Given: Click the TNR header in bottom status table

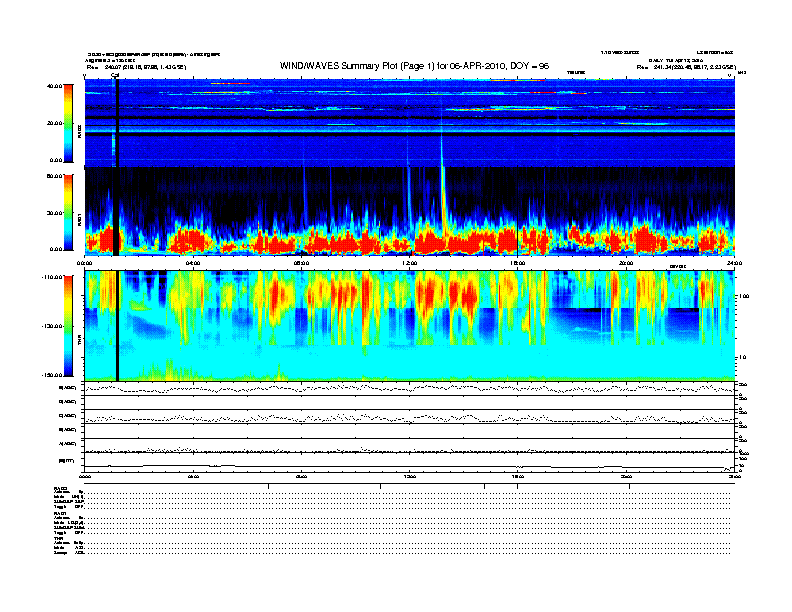Looking at the screenshot, I should 58,538.
